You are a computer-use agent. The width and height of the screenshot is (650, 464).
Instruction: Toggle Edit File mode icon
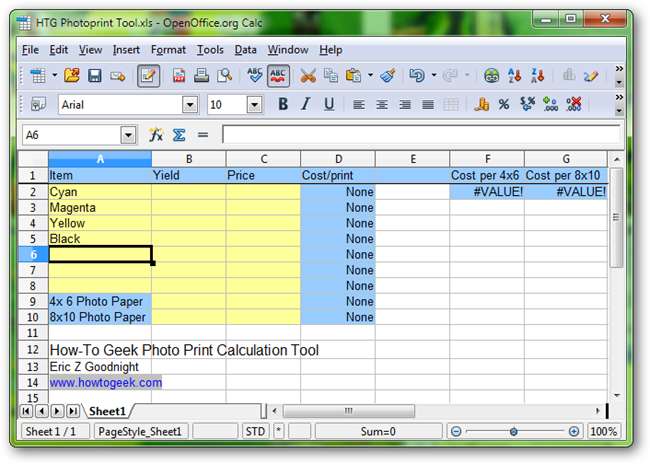pyautogui.click(x=148, y=76)
